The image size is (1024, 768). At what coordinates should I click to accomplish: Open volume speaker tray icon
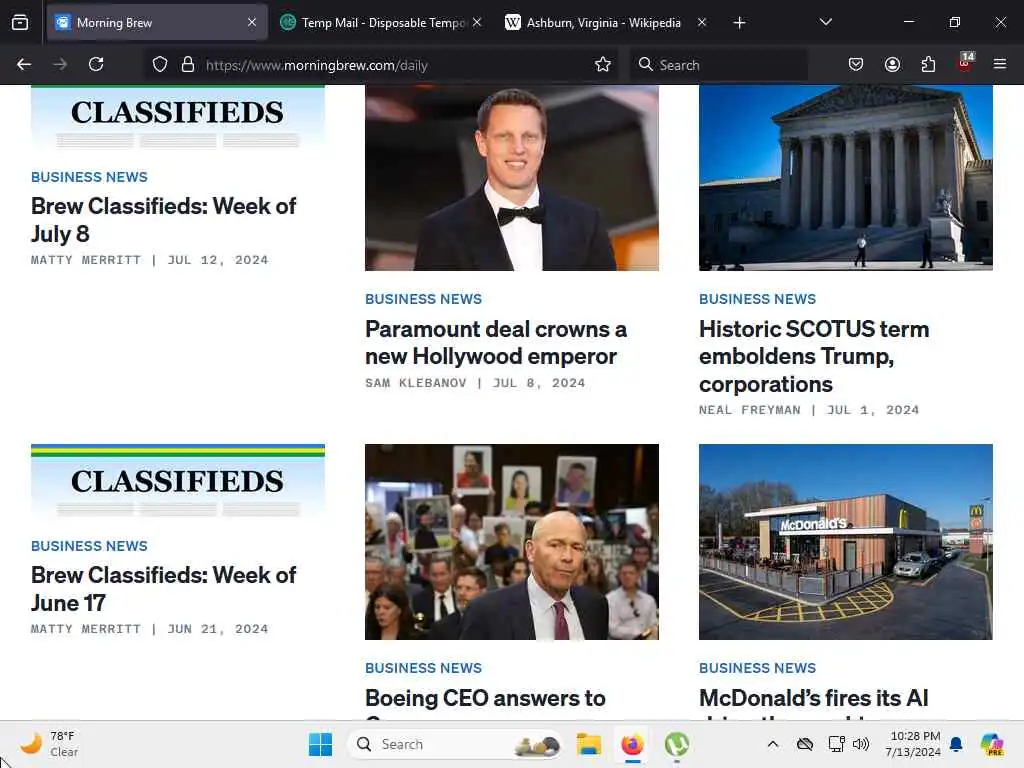tap(861, 744)
